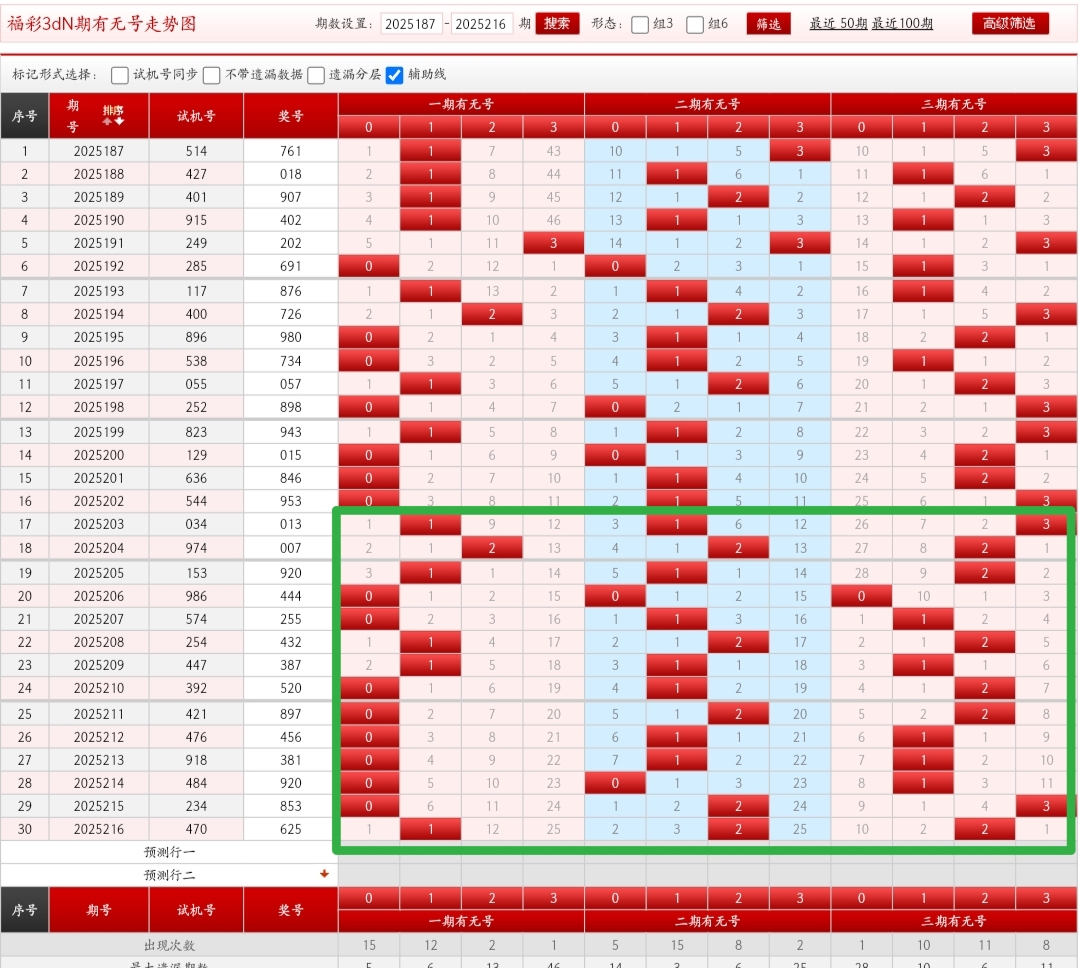Screen dimensions: 1080x968
Task: Click period cell 2025193
Action: tap(99, 291)
